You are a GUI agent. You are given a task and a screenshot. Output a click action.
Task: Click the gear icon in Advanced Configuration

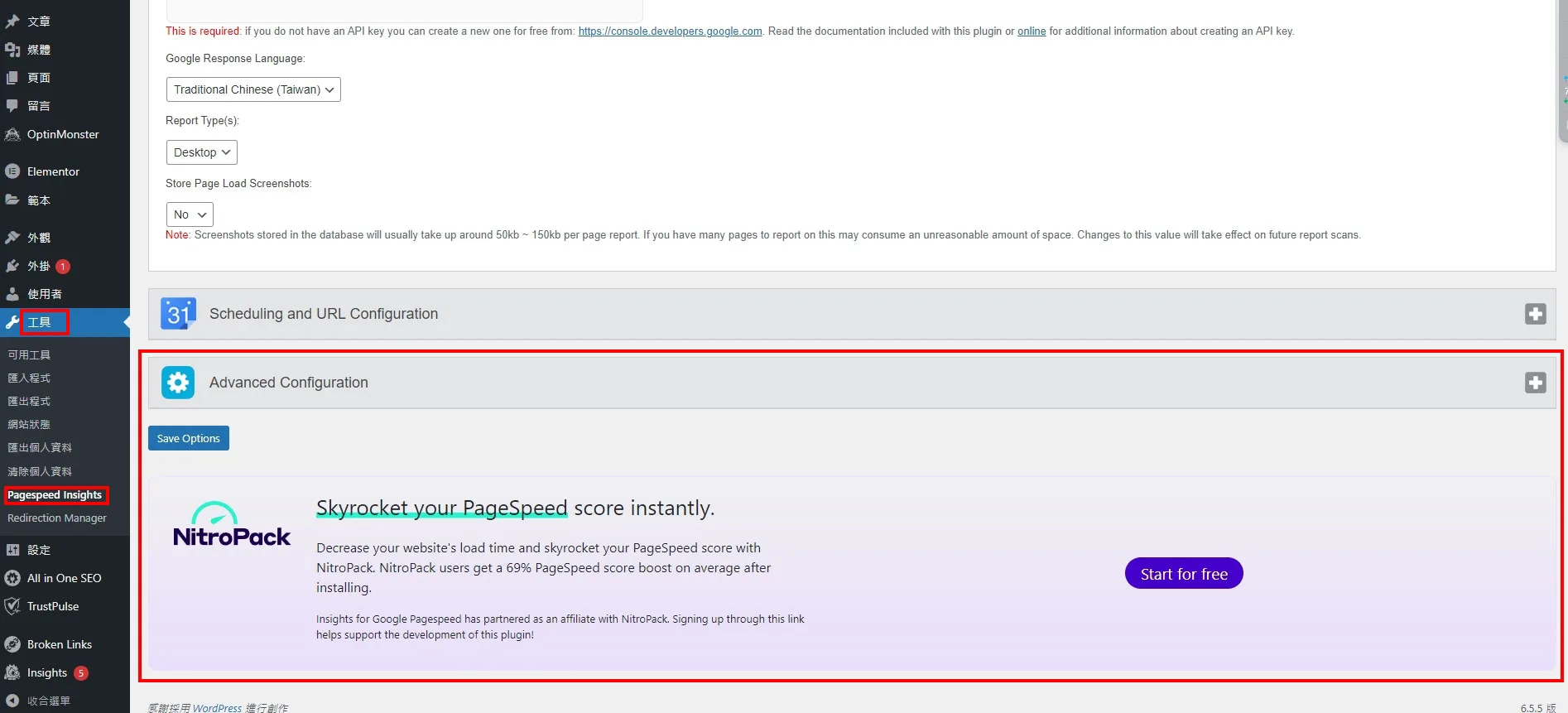pyautogui.click(x=178, y=383)
